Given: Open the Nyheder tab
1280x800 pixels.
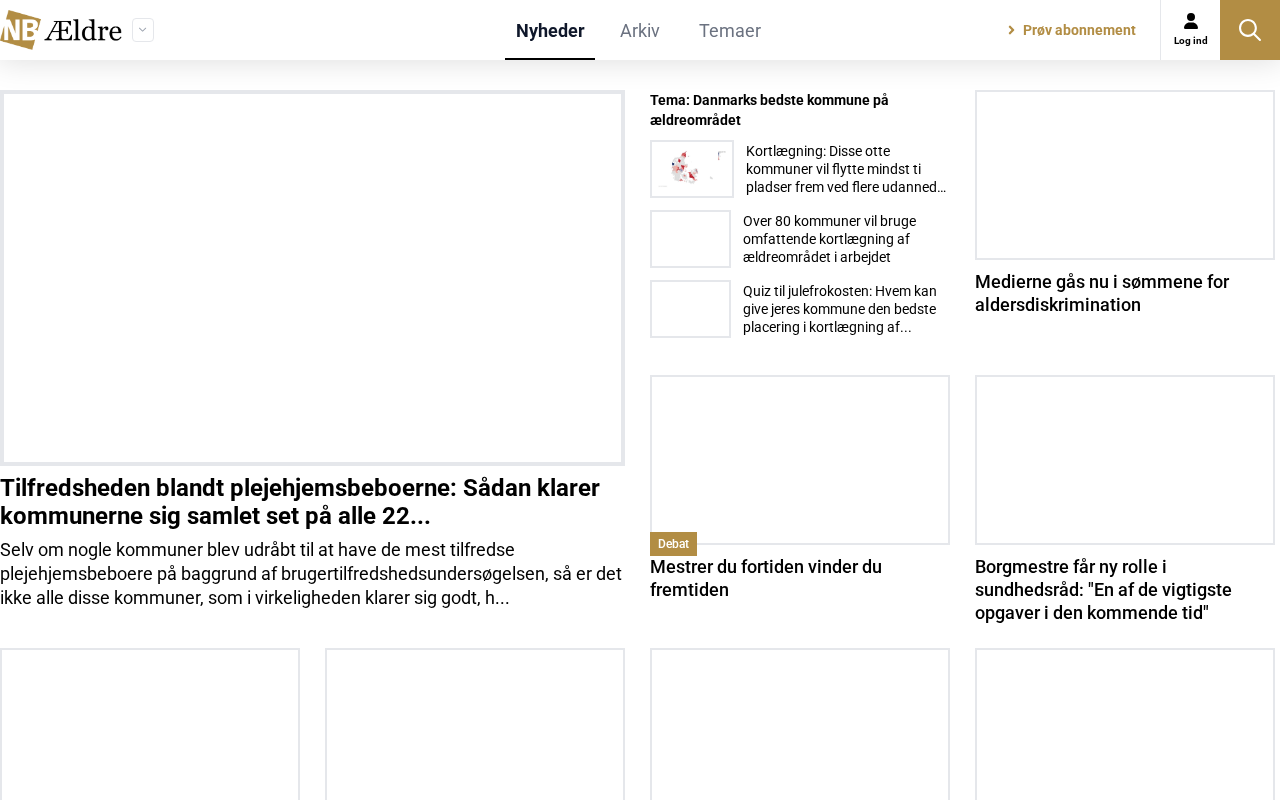Looking at the screenshot, I should pos(550,31).
